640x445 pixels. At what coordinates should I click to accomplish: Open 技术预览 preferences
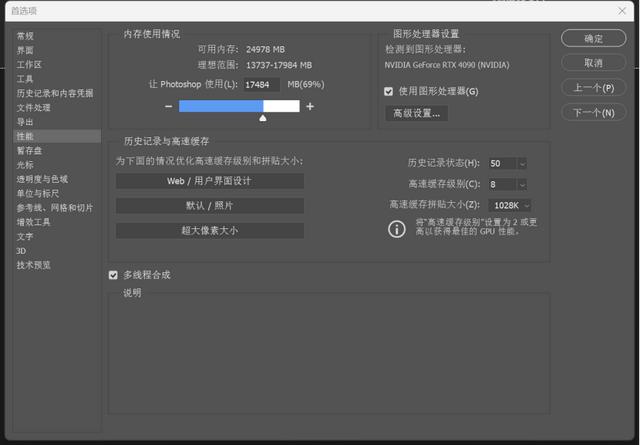(x=33, y=265)
